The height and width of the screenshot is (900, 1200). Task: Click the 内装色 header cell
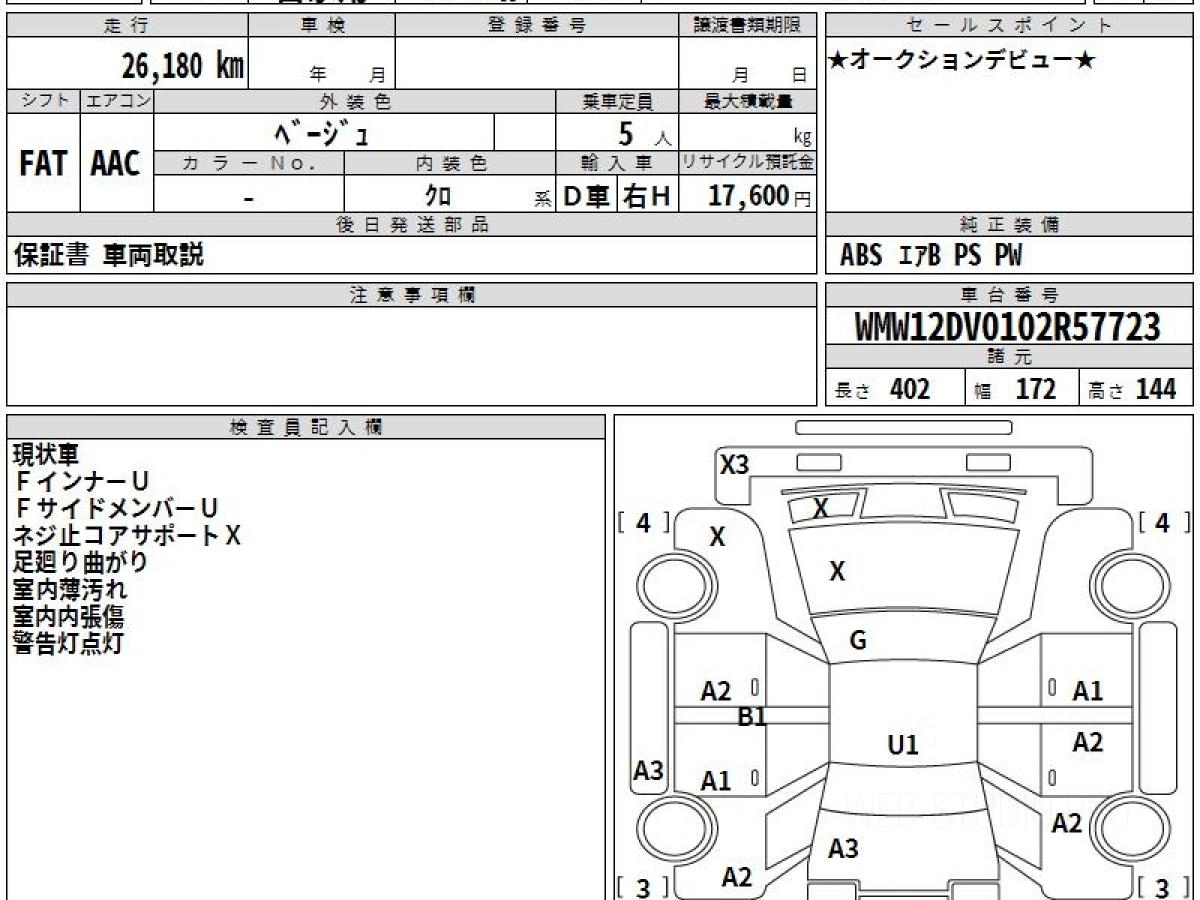coord(450,163)
